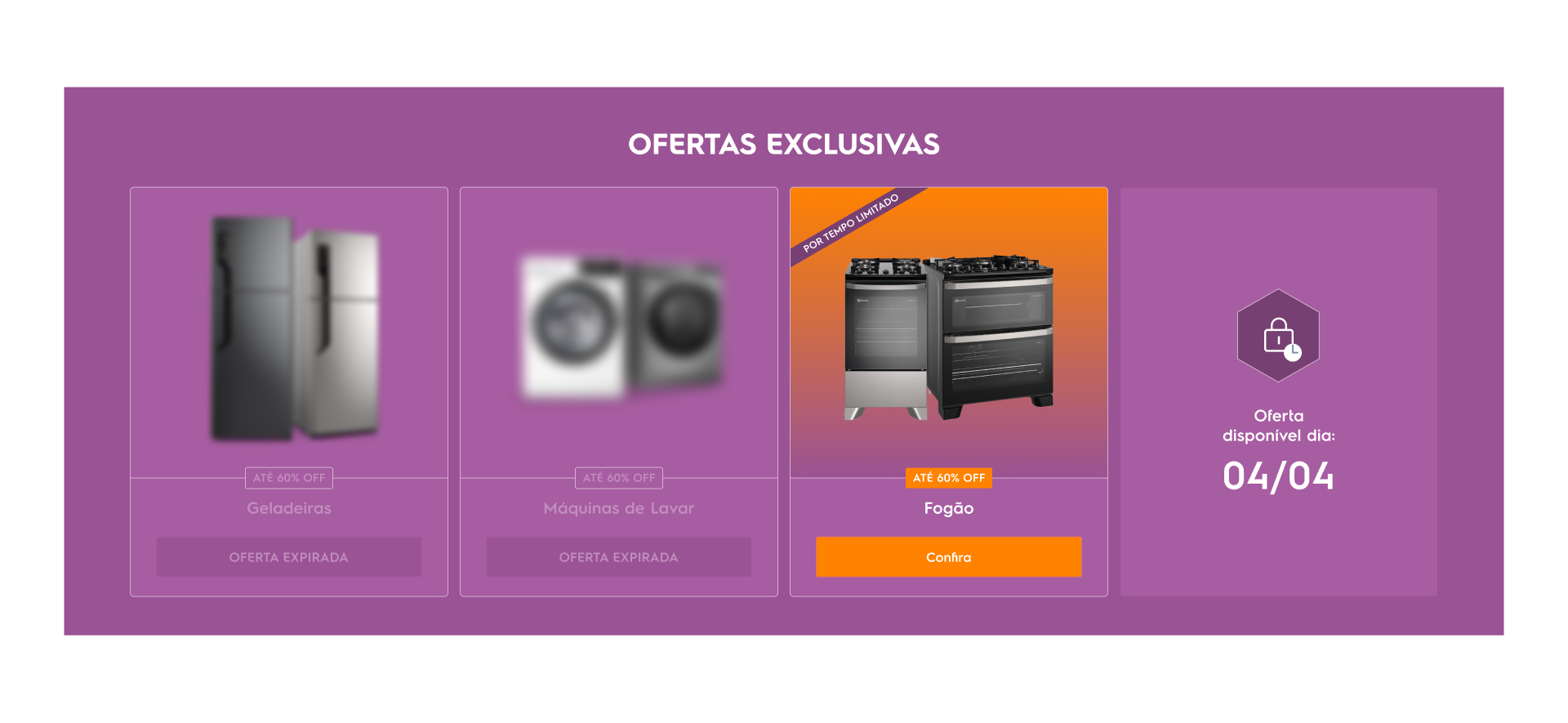Select the Máquinas de Lavar title
This screenshot has height=723, width=1568.
tap(619, 508)
